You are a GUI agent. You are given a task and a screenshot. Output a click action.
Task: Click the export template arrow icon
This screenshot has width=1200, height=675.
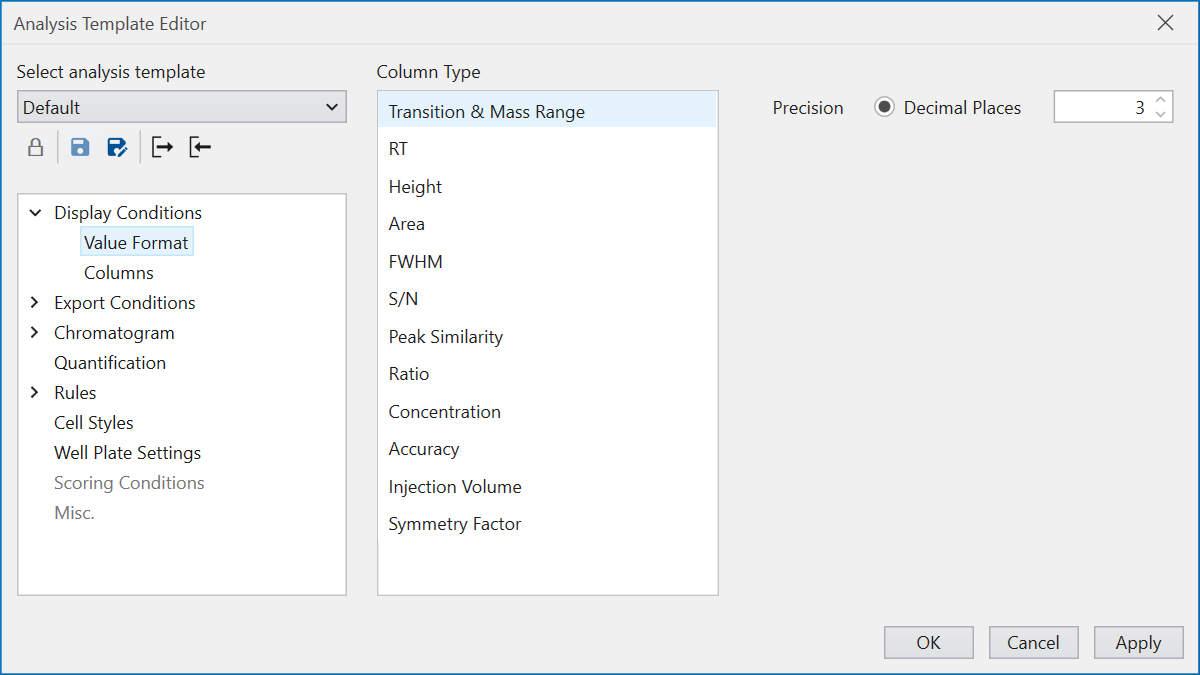(162, 148)
